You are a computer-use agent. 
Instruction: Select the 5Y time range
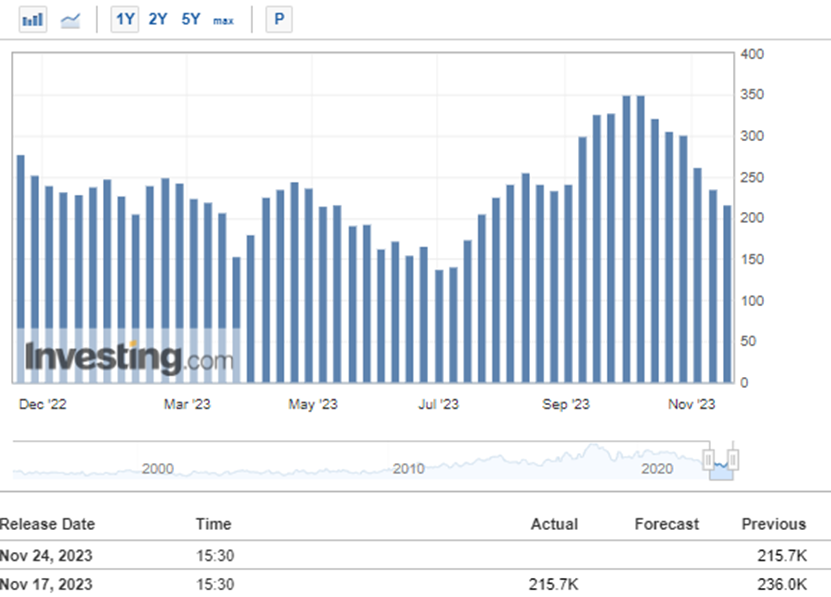191,20
